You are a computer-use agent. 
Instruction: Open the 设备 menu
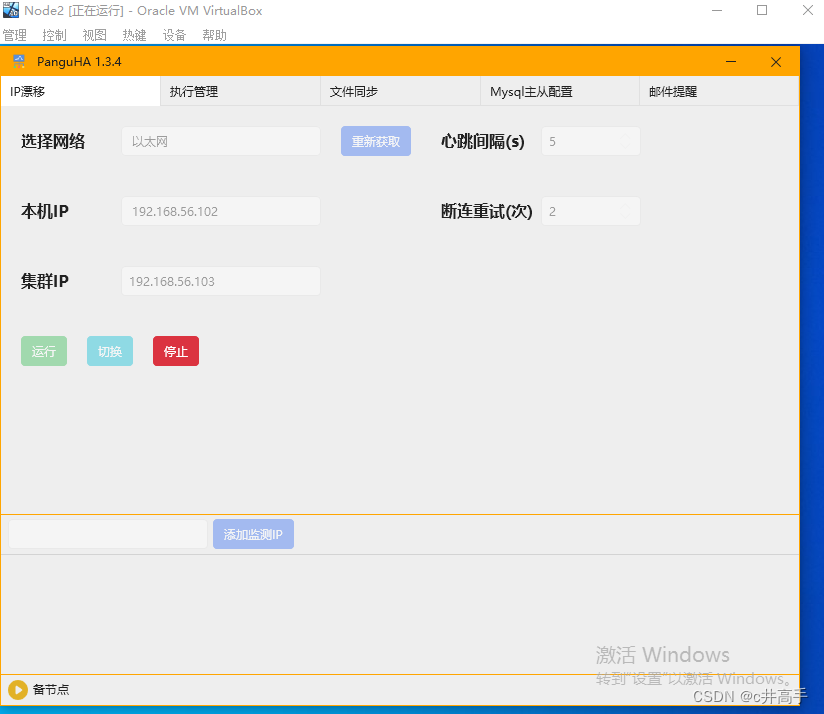pos(173,34)
